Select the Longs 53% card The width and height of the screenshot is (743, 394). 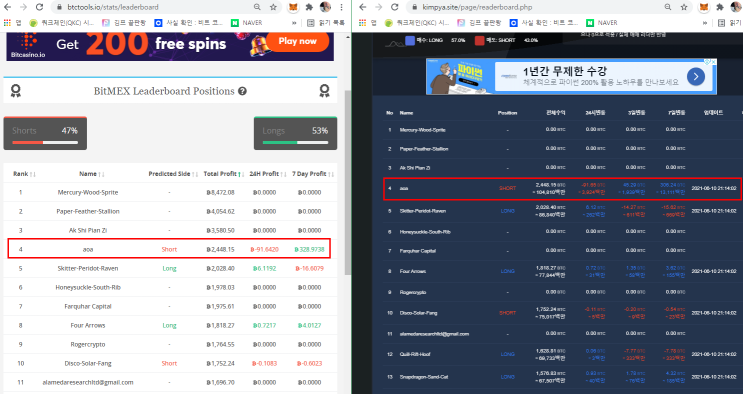click(295, 133)
